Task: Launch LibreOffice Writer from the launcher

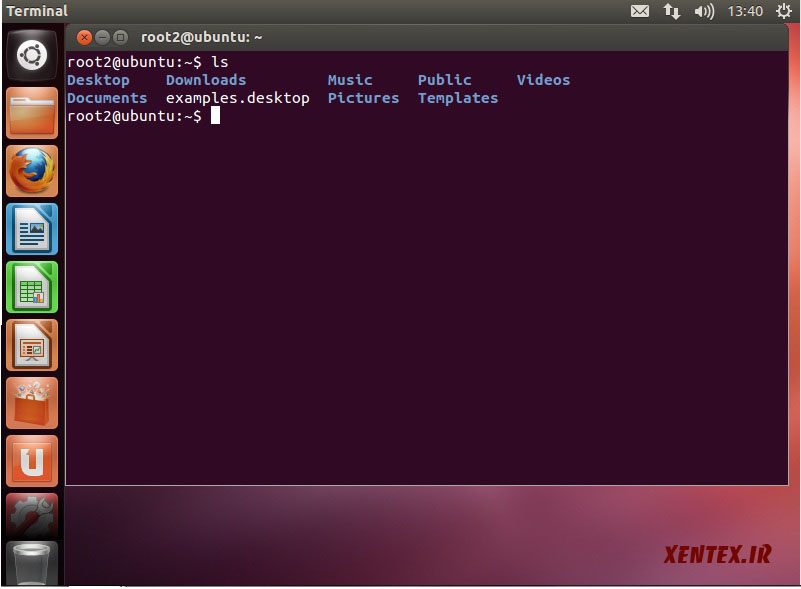Action: pyautogui.click(x=33, y=229)
